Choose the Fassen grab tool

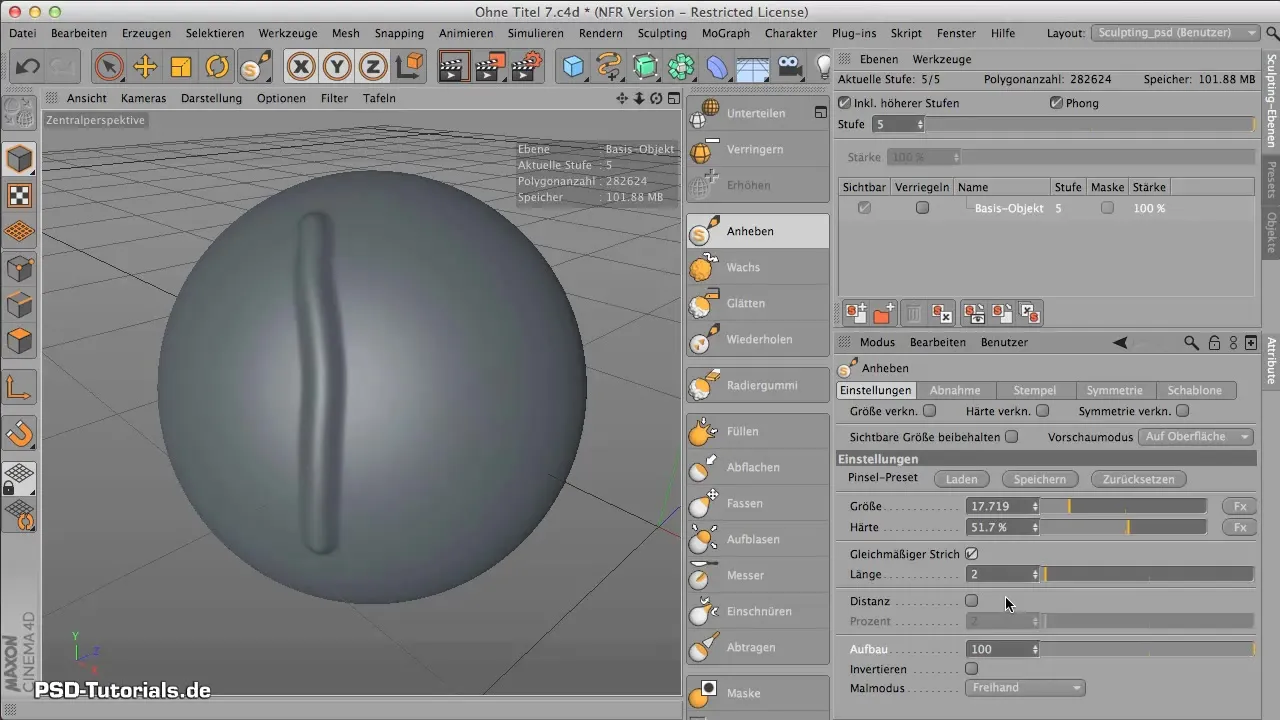758,503
